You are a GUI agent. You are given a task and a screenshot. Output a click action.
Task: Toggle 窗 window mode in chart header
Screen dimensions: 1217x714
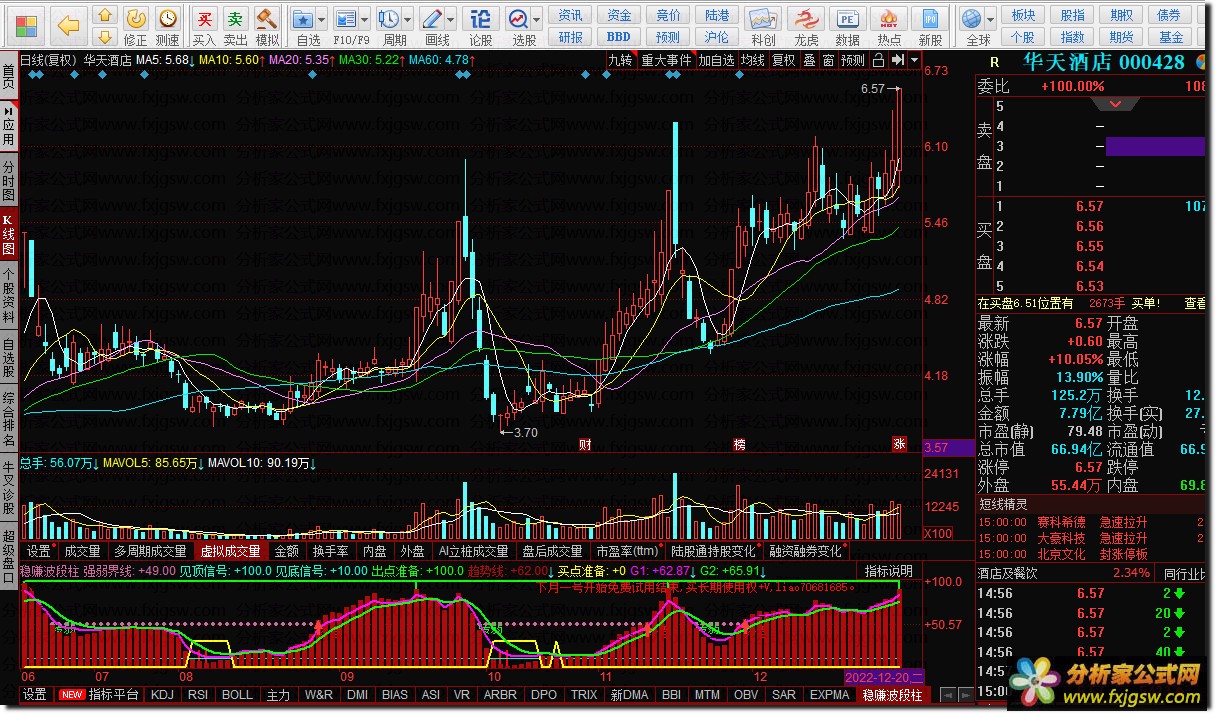tap(828, 60)
